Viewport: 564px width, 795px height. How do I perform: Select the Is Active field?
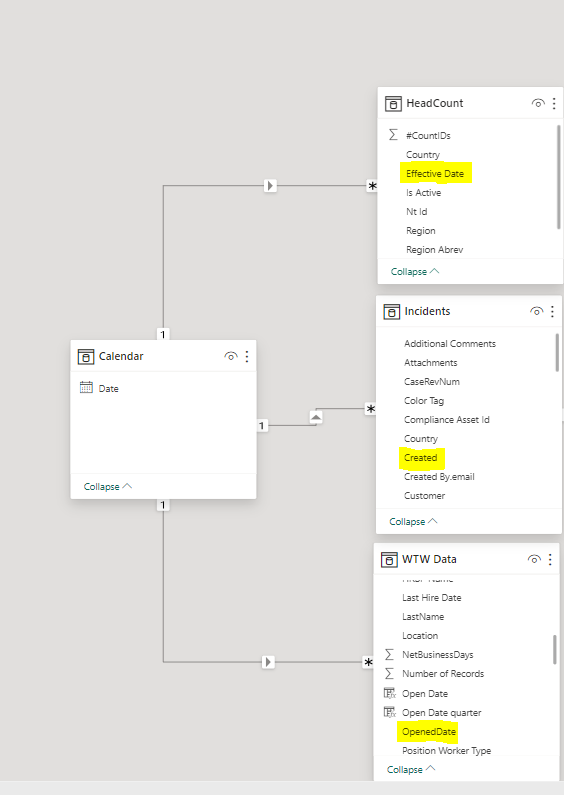[x=424, y=193]
